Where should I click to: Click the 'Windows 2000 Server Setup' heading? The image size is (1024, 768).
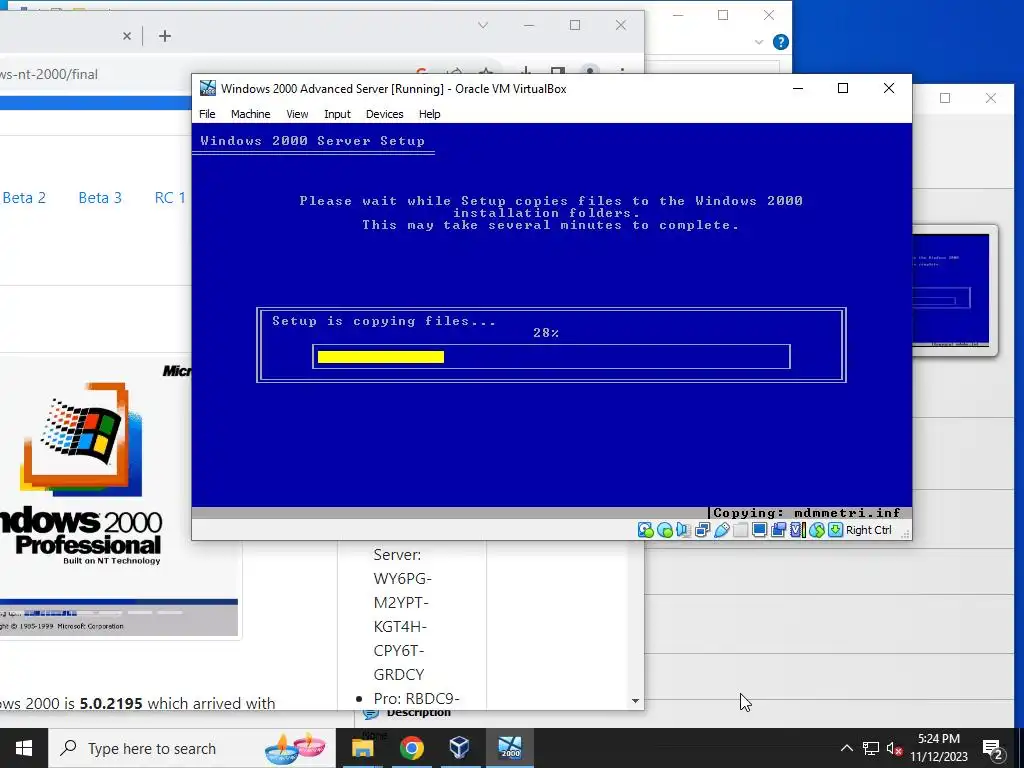pyautogui.click(x=312, y=141)
